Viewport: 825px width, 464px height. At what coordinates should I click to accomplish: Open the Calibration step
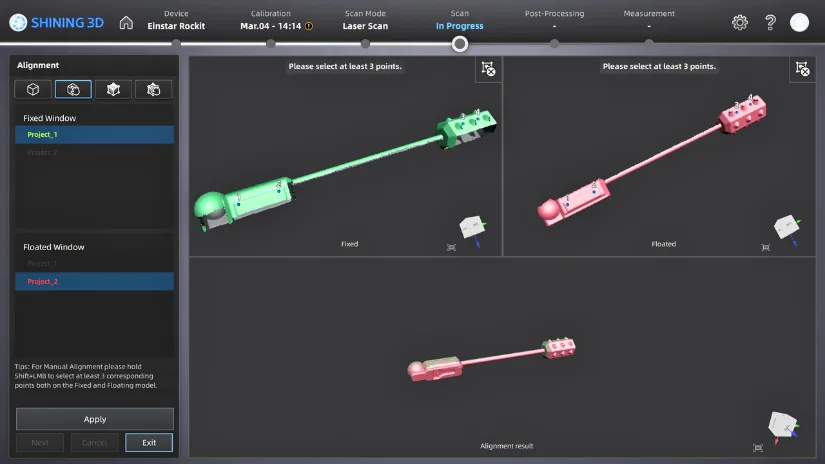[270, 20]
